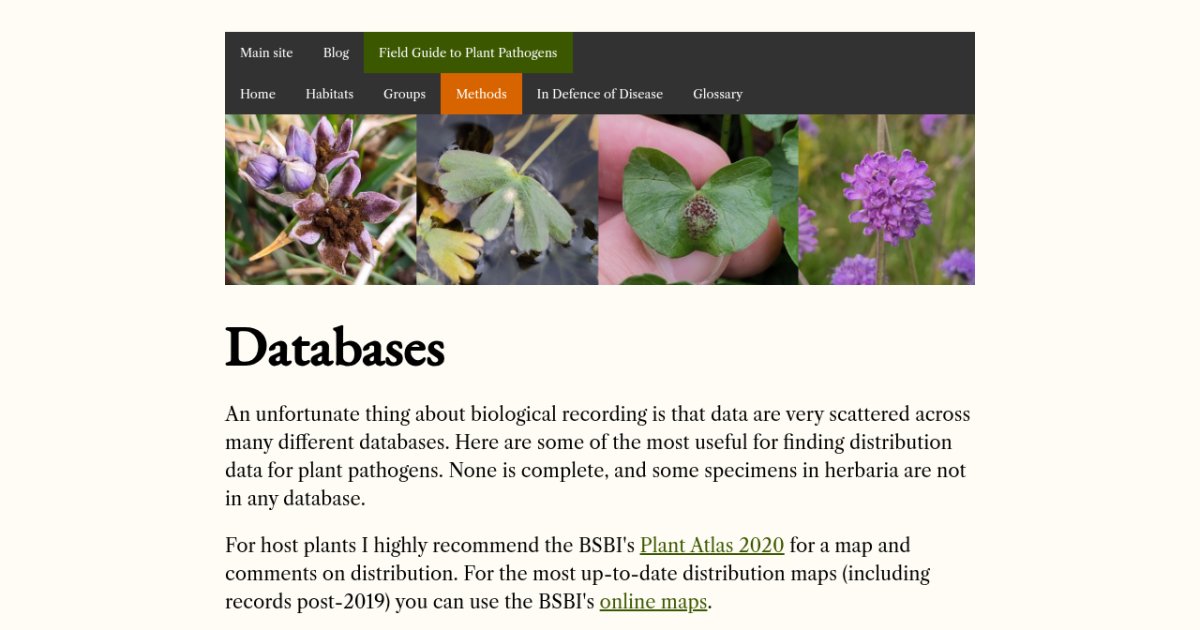
Task: Browse the Groups page
Action: pos(404,94)
